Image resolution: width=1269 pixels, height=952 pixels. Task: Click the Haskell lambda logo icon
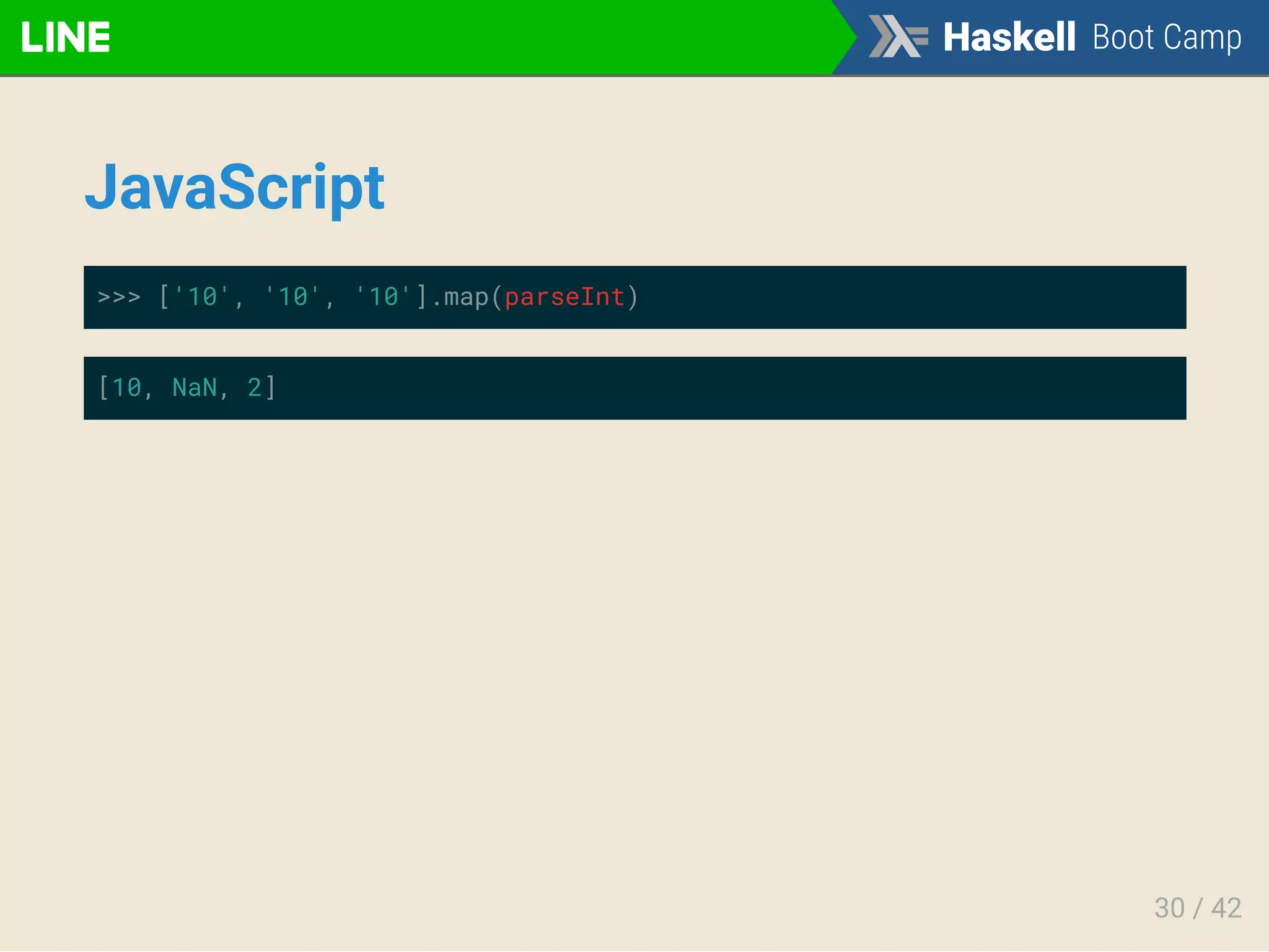[898, 37]
